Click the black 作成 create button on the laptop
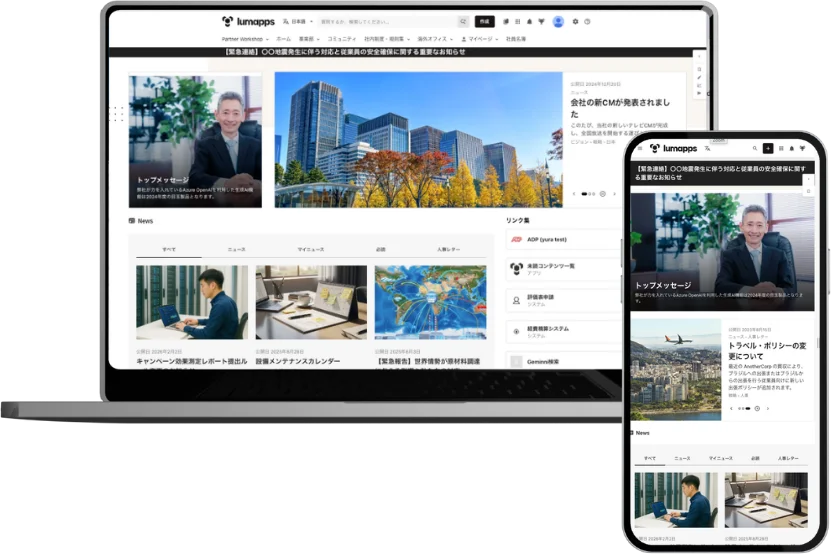The width and height of the screenshot is (831, 554). point(484,22)
